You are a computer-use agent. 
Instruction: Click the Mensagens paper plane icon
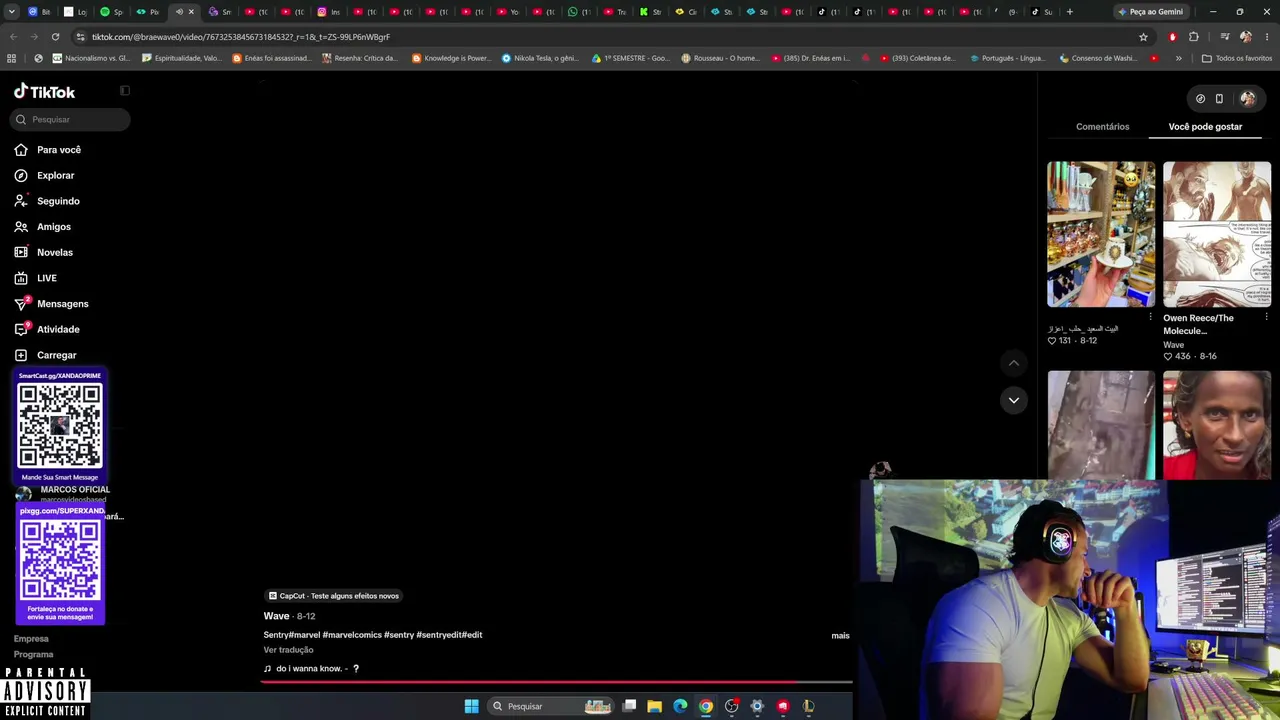[x=21, y=304]
